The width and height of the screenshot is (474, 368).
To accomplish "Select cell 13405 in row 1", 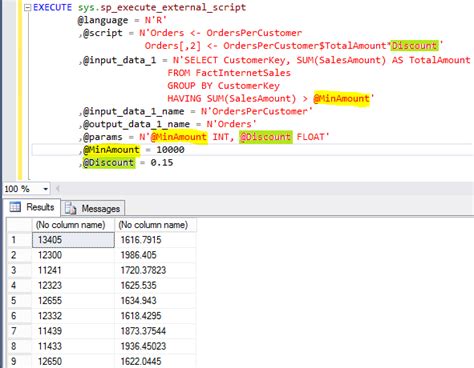I will tap(73, 240).
